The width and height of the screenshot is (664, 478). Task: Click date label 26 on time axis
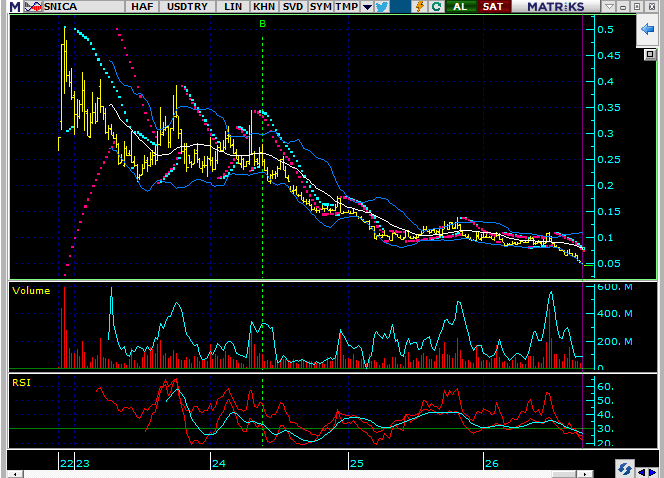tap(492, 463)
